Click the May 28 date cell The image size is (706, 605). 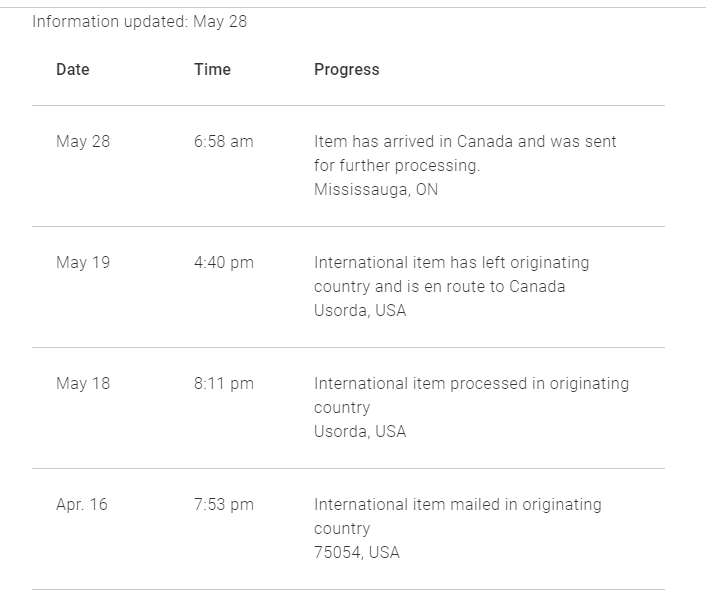pyautogui.click(x=83, y=142)
